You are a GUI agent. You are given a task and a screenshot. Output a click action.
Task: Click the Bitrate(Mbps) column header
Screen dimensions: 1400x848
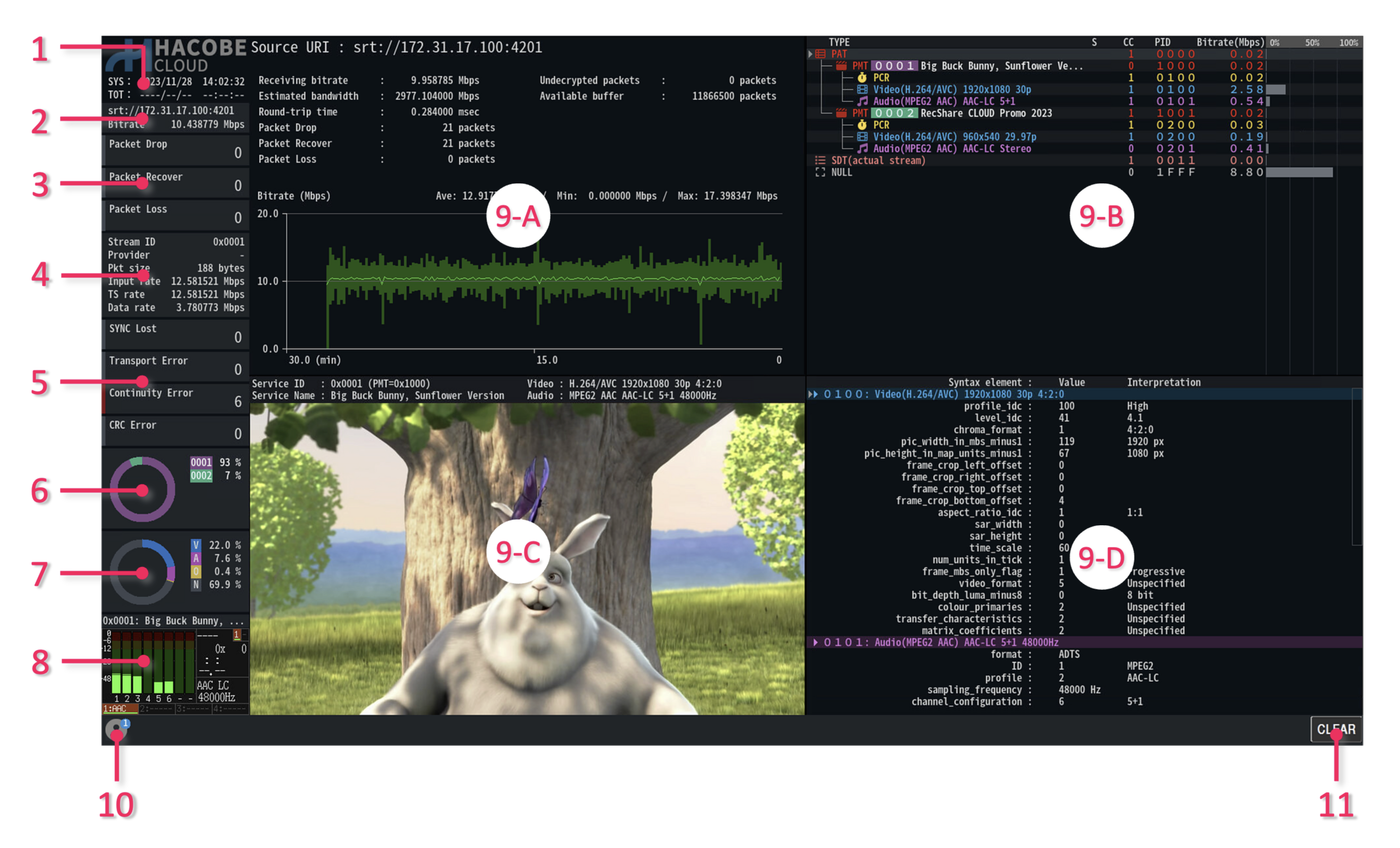(x=1230, y=42)
